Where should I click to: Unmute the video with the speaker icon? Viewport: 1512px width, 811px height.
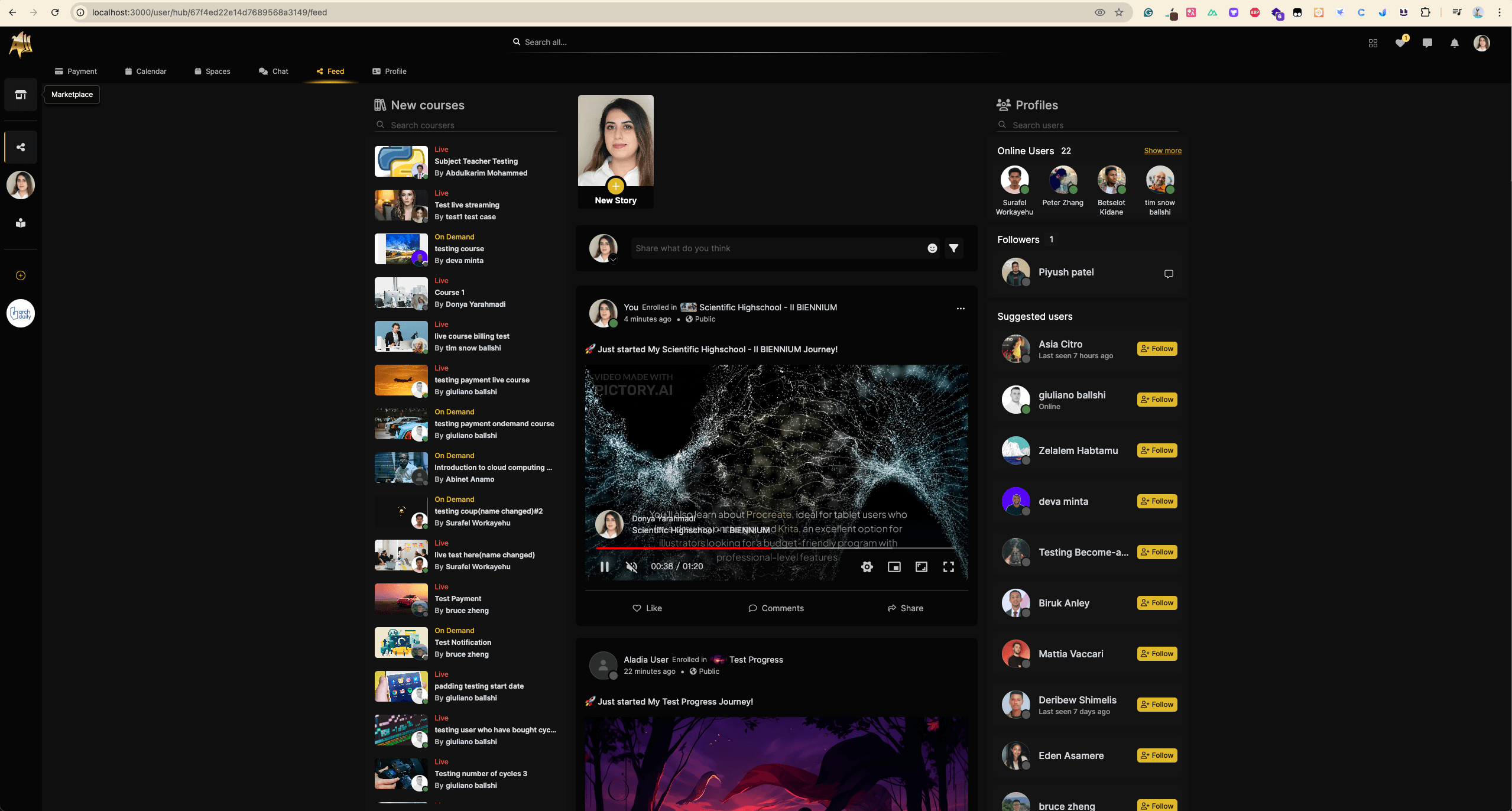click(631, 567)
